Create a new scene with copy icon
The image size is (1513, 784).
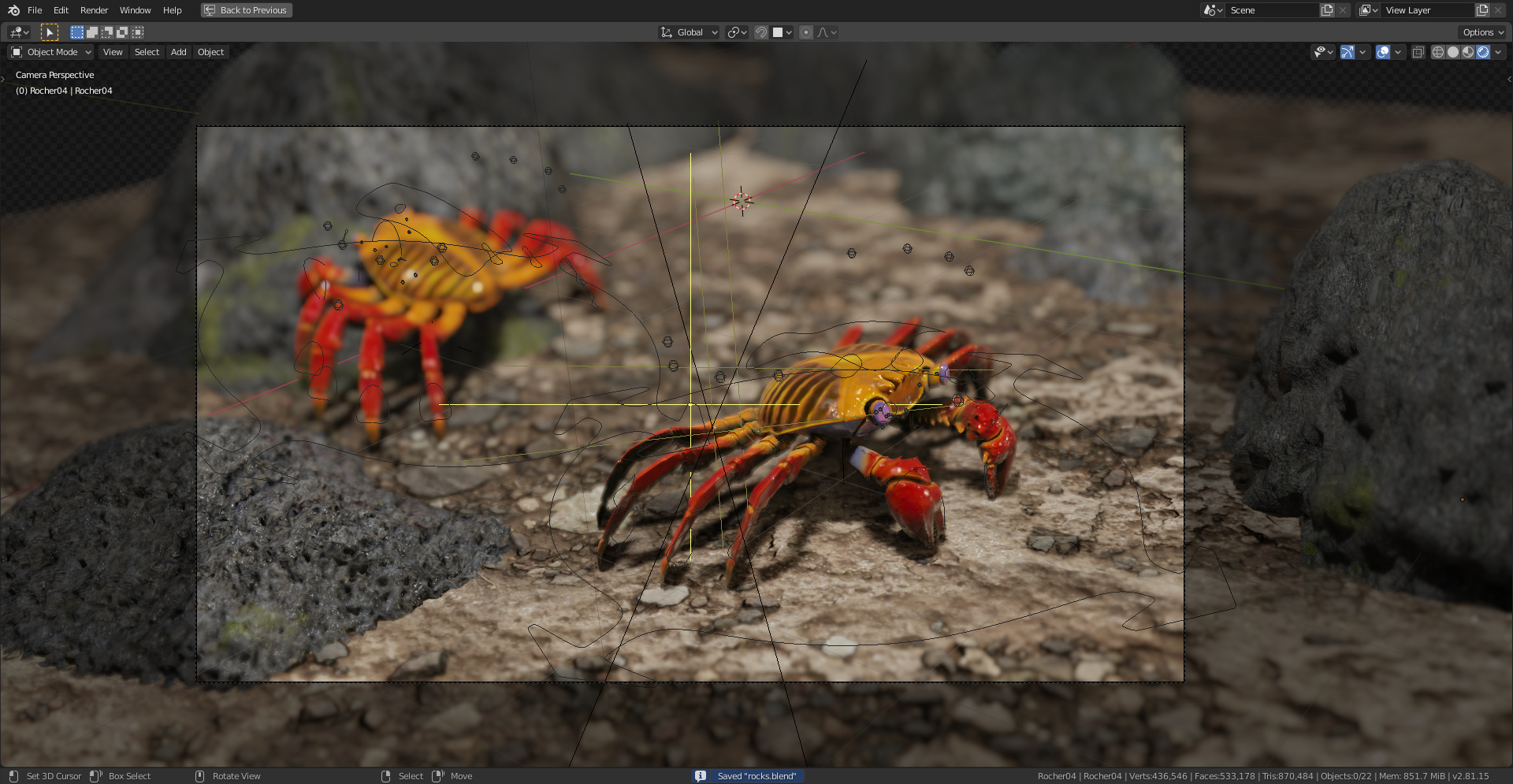click(x=1327, y=10)
